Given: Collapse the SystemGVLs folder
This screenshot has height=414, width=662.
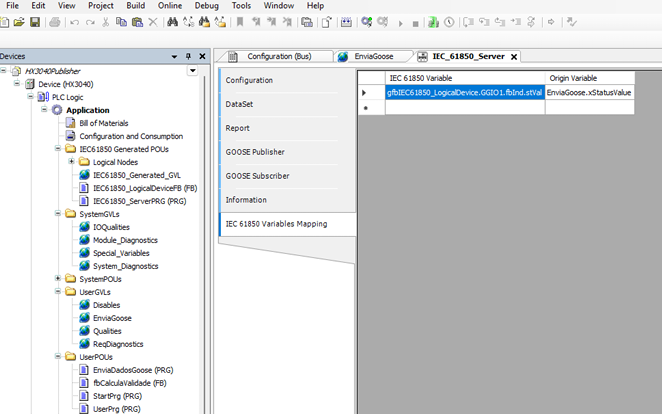Looking at the screenshot, I should coord(58,214).
